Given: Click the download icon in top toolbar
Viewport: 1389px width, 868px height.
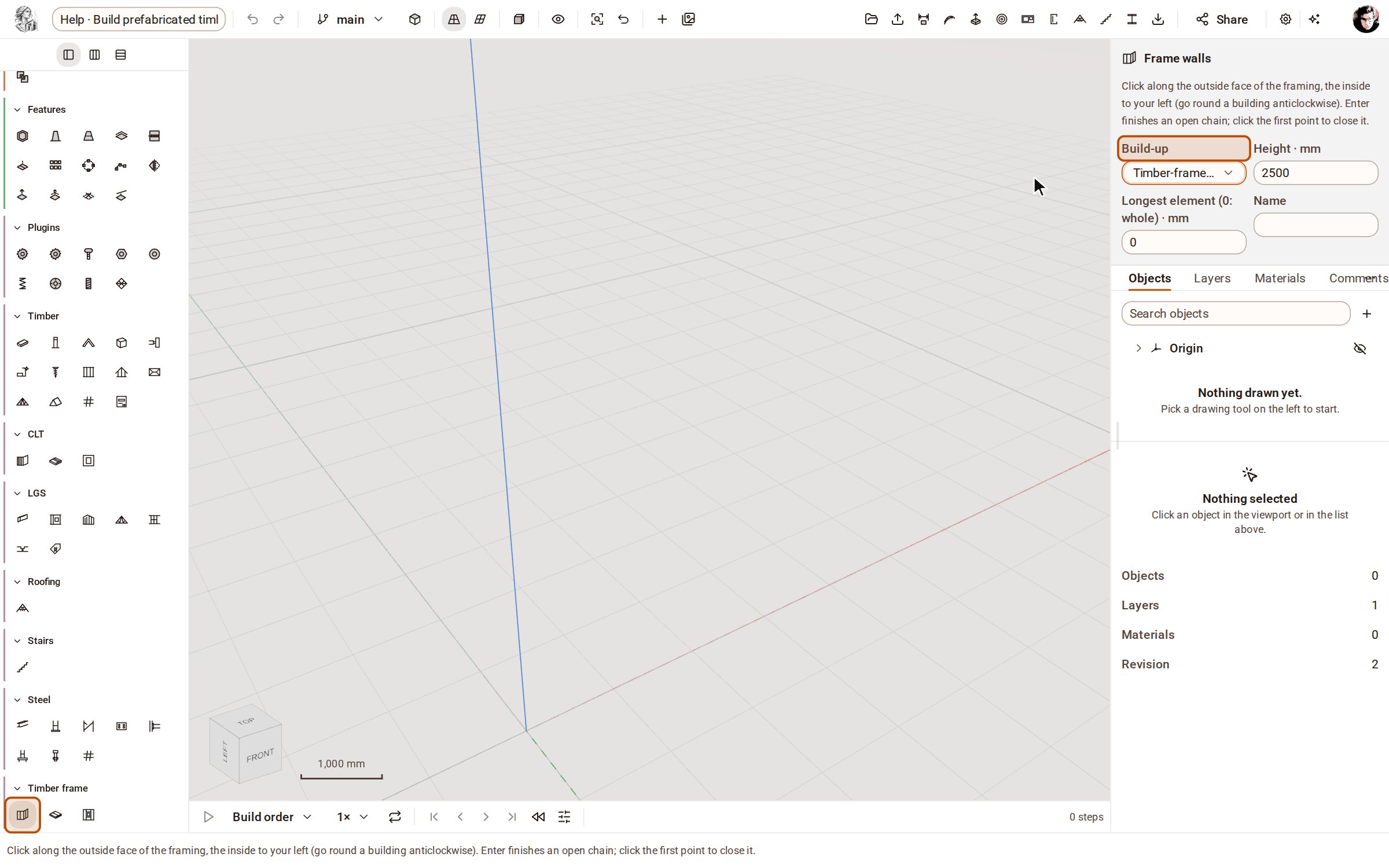Looking at the screenshot, I should point(1157,19).
